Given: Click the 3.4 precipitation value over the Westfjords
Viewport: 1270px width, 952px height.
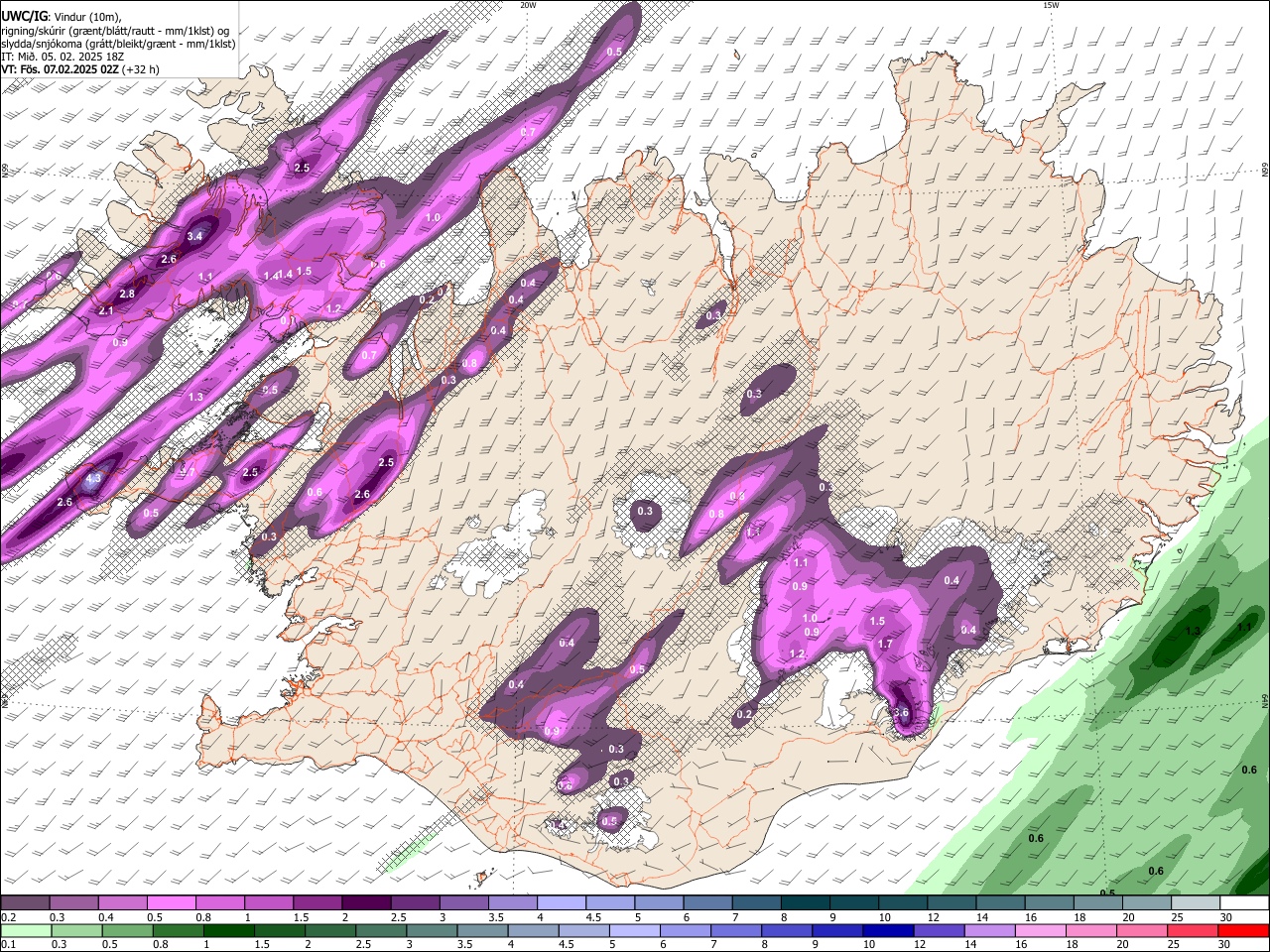Looking at the screenshot, I should click(194, 236).
